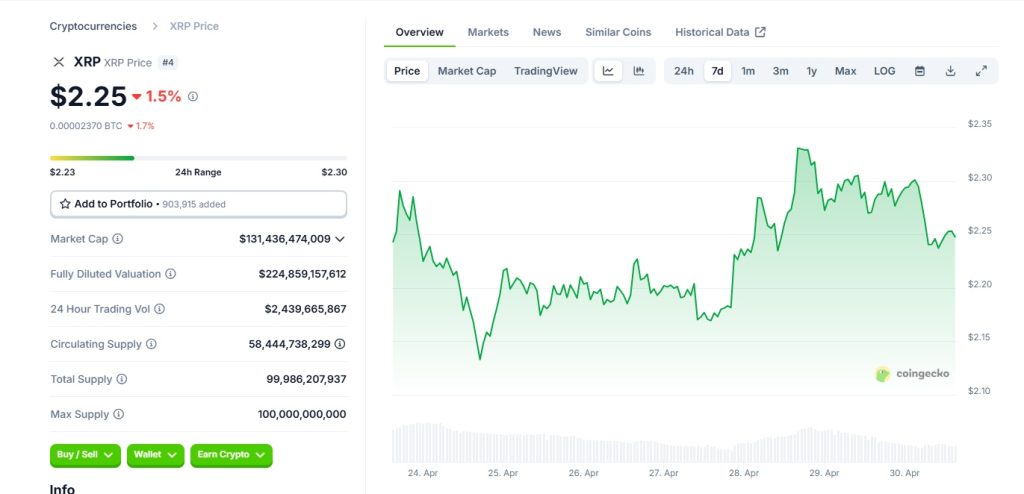This screenshot has height=494, width=1024.
Task: Select Price chart mode
Action: tap(407, 71)
